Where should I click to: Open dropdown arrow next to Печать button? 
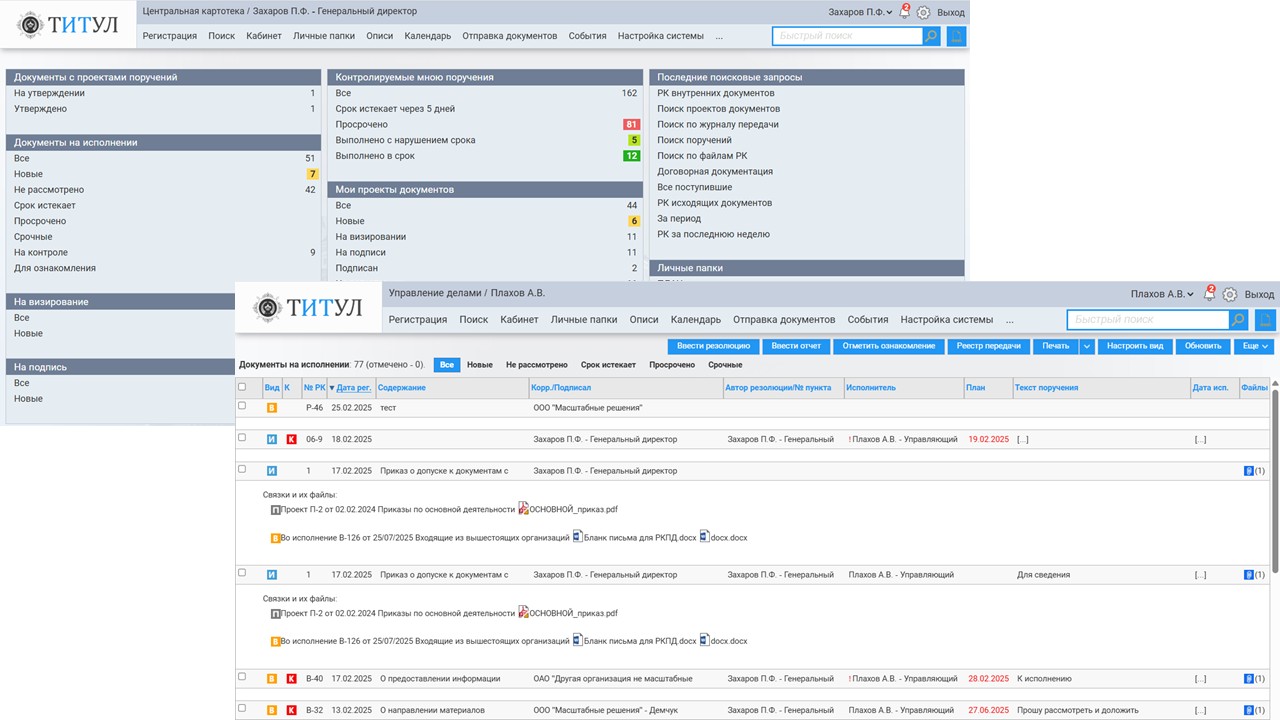pos(1086,346)
